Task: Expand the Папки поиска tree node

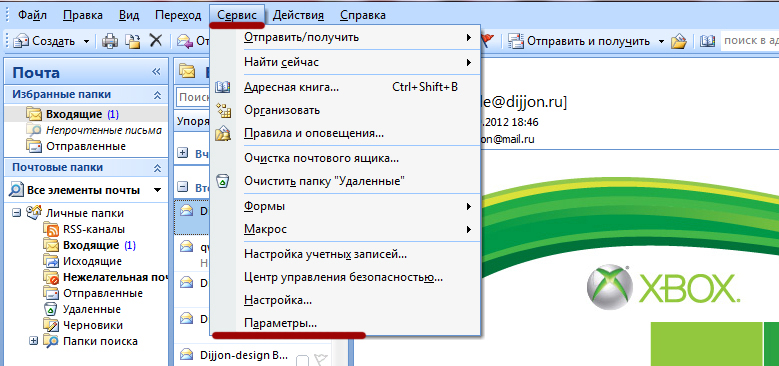Action: click(33, 341)
